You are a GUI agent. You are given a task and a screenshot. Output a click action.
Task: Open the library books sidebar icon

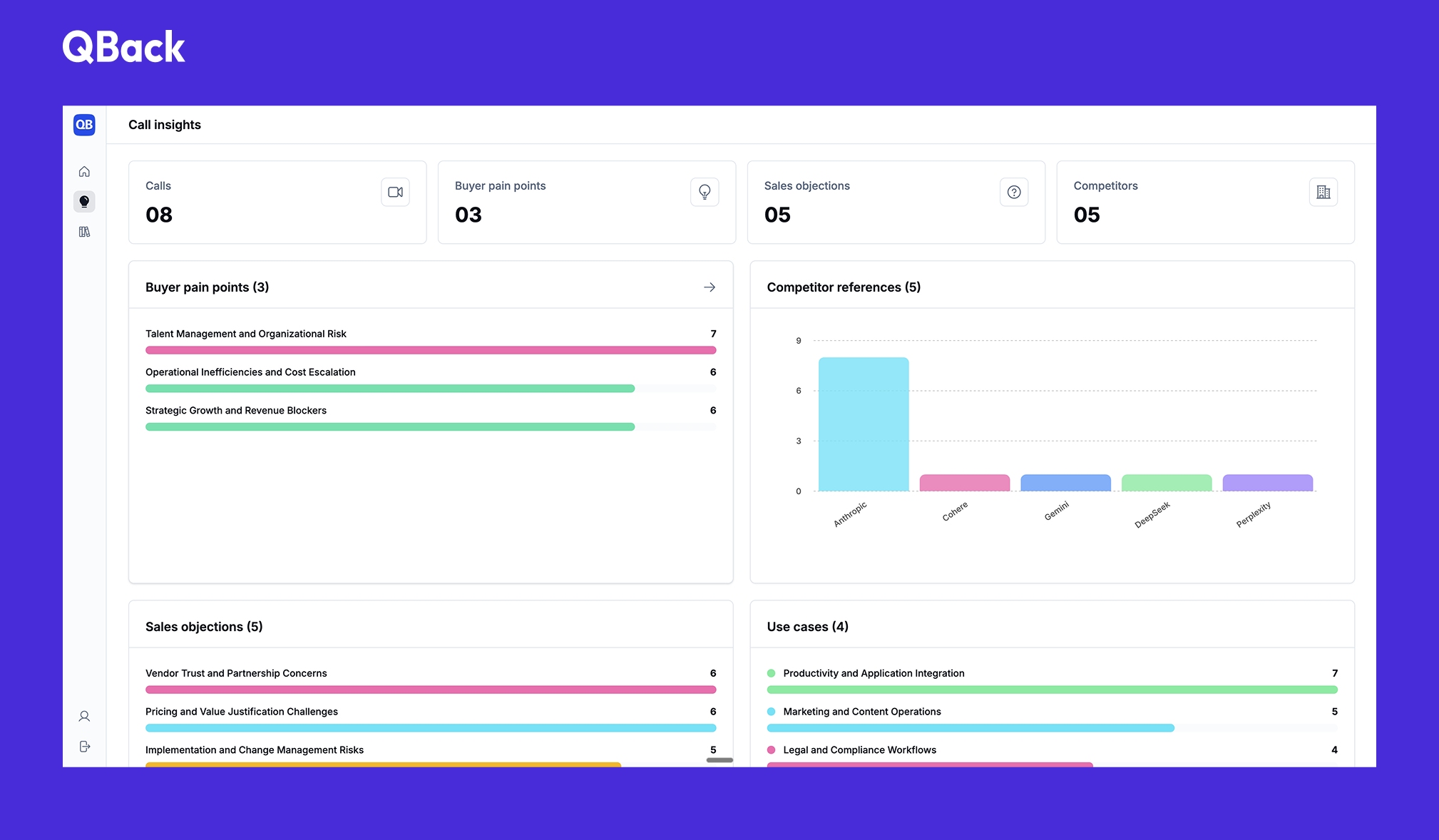[x=84, y=232]
